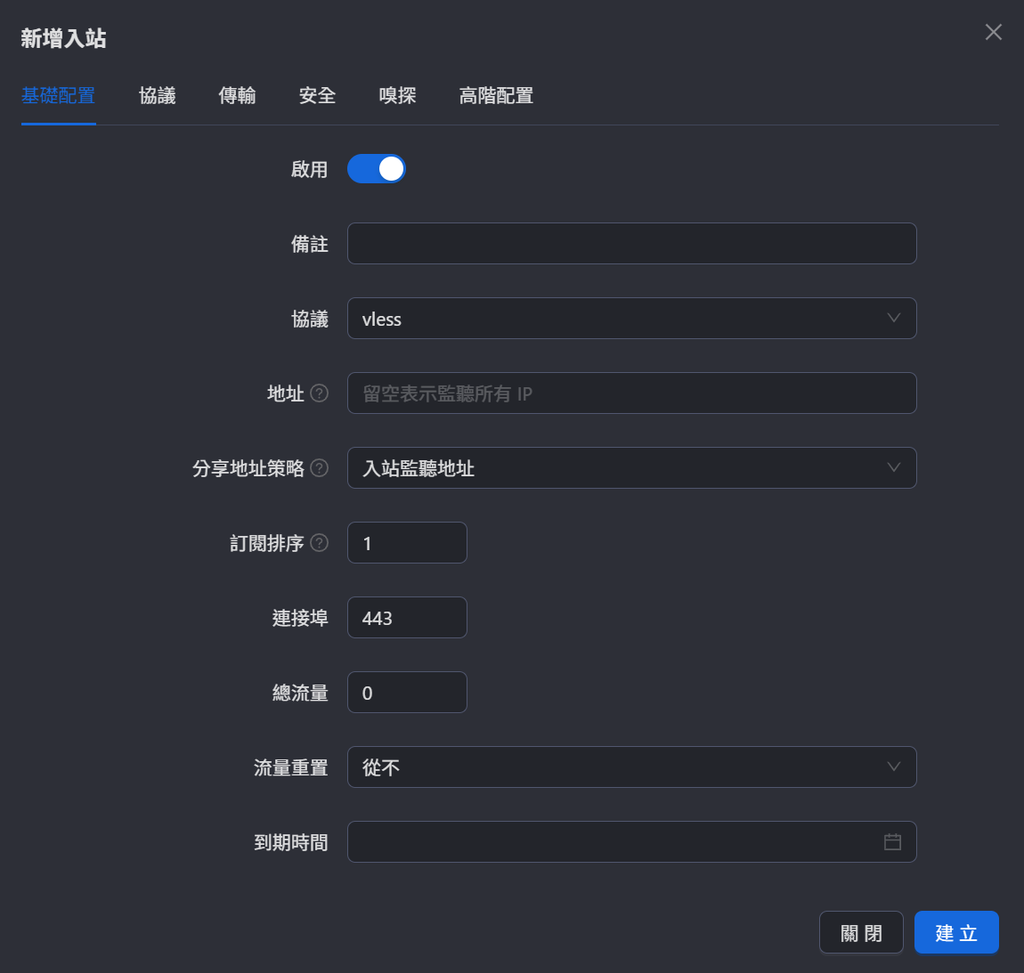Click the help icon beside 分享地址策略
This screenshot has height=973, width=1024.
coord(319,468)
